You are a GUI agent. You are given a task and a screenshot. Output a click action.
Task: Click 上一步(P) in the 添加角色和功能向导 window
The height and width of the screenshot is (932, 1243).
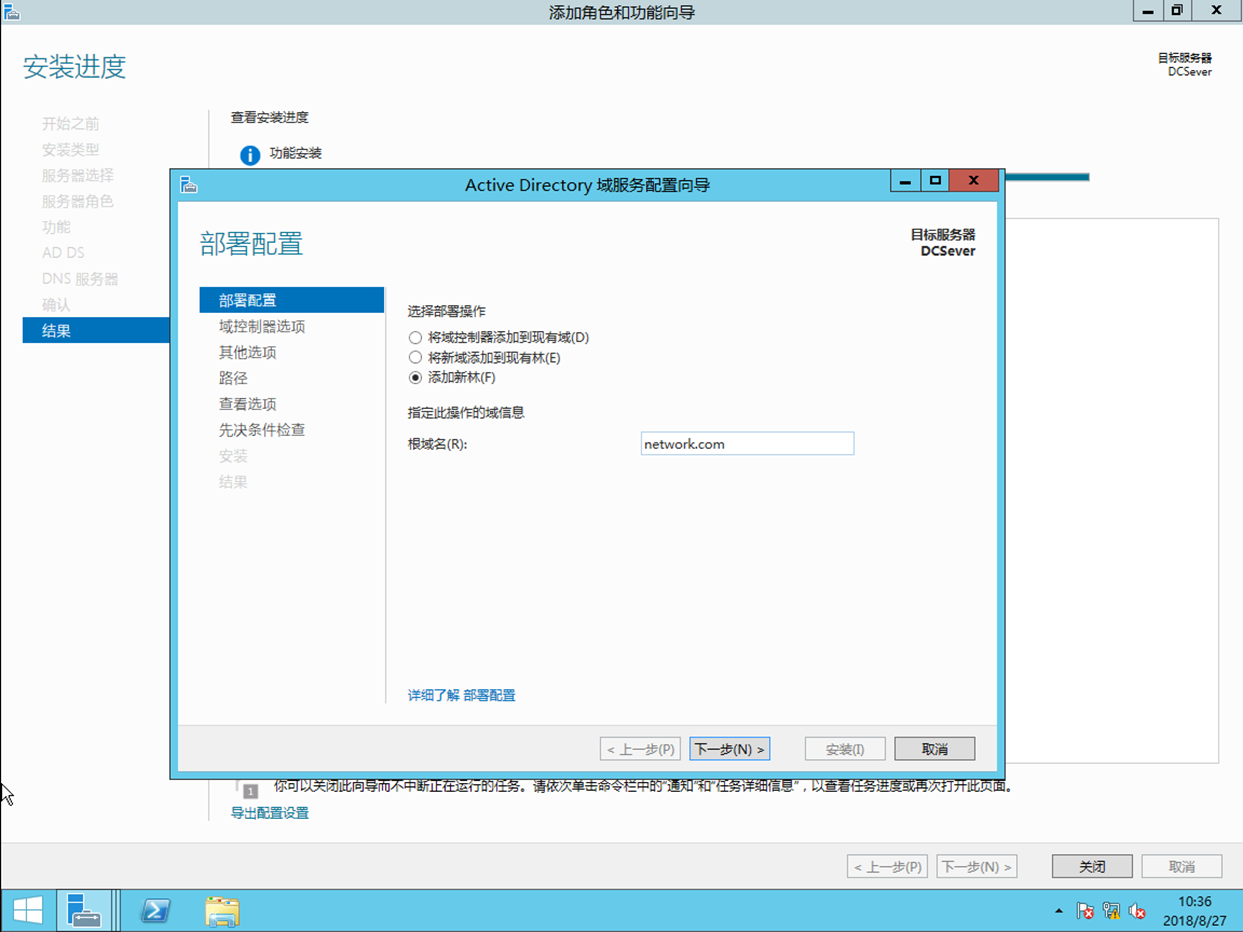pyautogui.click(x=887, y=867)
